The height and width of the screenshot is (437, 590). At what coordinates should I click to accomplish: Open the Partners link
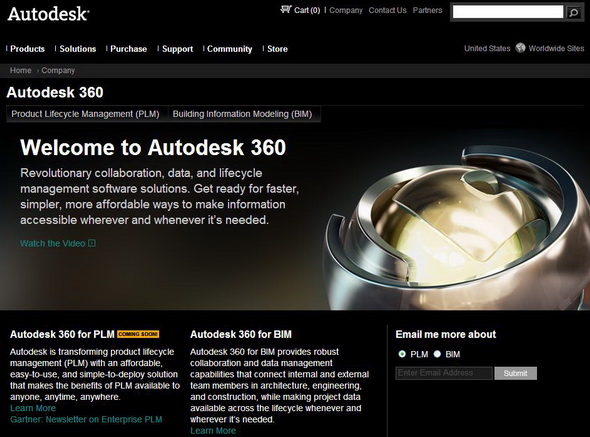pyautogui.click(x=427, y=10)
